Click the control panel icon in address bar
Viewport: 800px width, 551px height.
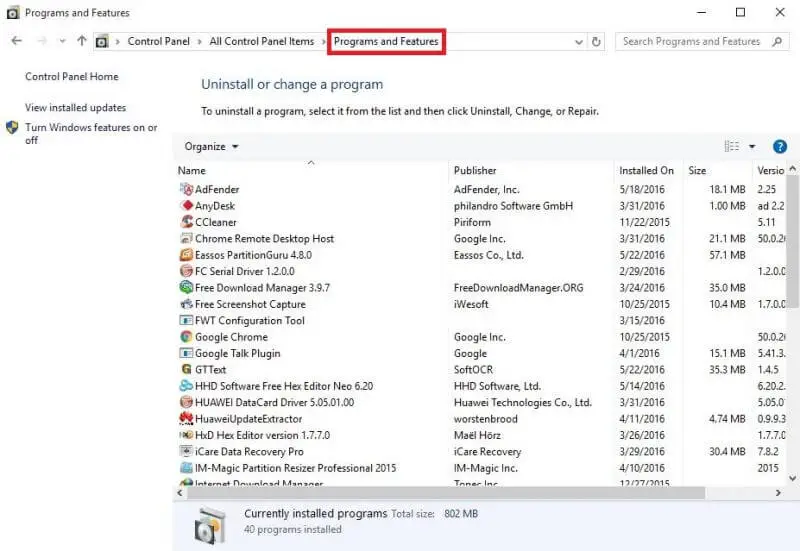(x=102, y=41)
